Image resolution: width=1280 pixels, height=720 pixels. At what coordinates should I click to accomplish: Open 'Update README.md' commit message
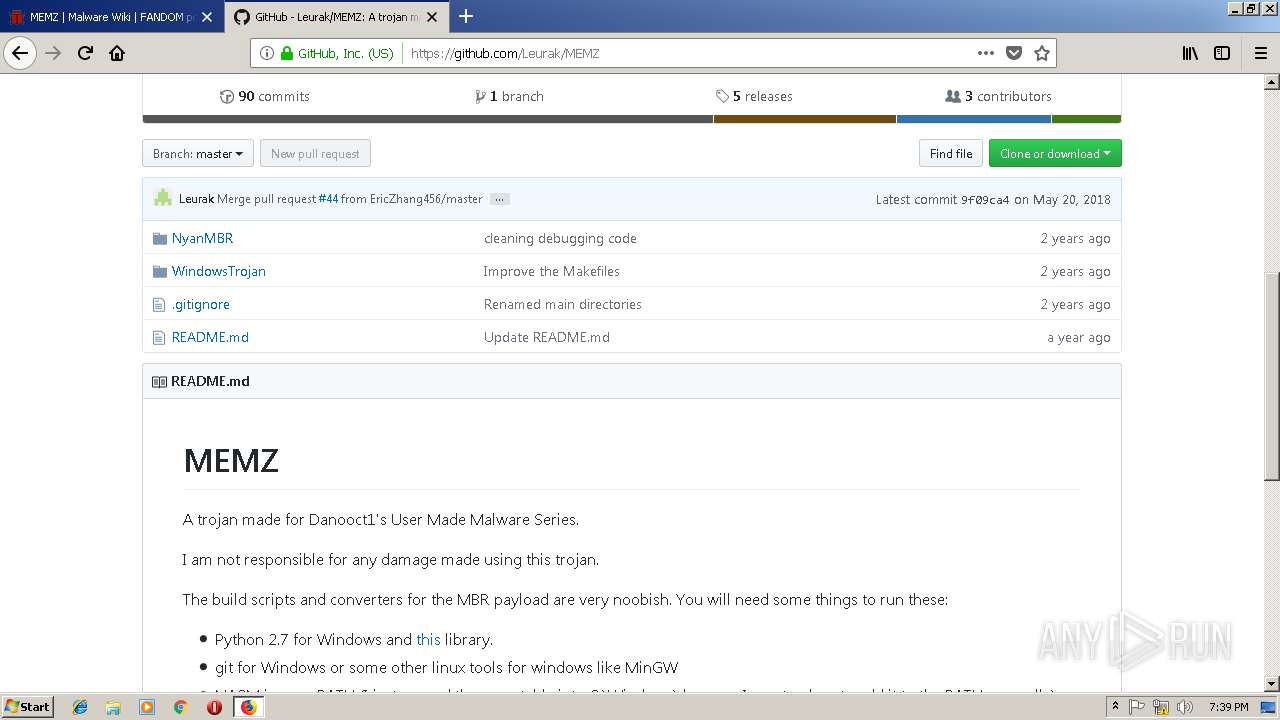coord(547,337)
